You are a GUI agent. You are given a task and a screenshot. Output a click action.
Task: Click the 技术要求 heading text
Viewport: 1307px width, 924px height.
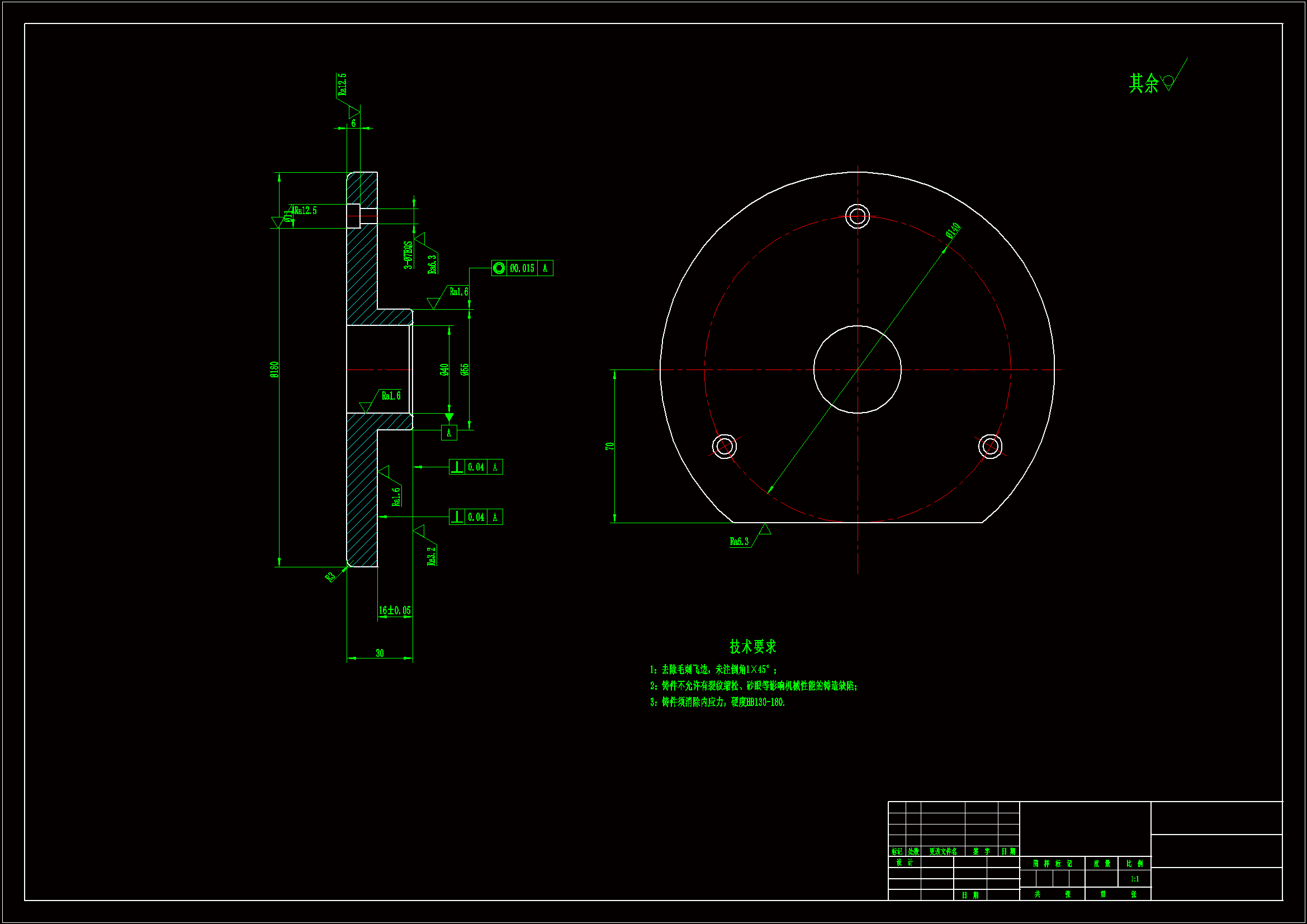pyautogui.click(x=753, y=647)
